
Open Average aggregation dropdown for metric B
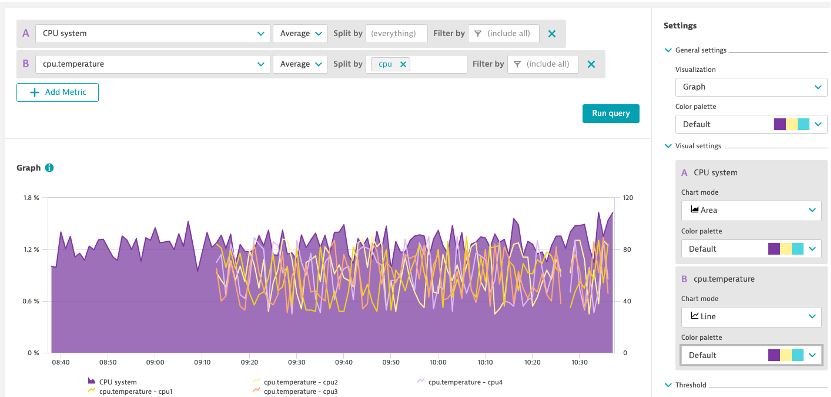tap(300, 64)
